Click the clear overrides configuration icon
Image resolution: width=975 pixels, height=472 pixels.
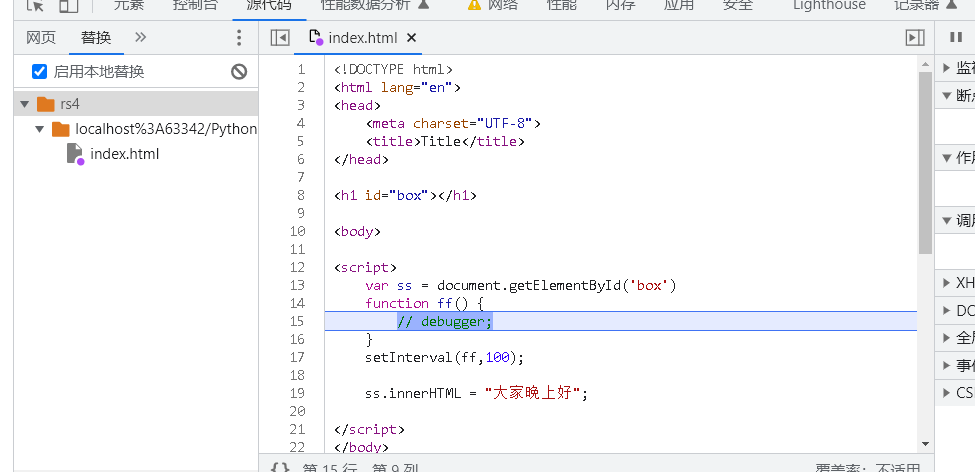(x=239, y=72)
